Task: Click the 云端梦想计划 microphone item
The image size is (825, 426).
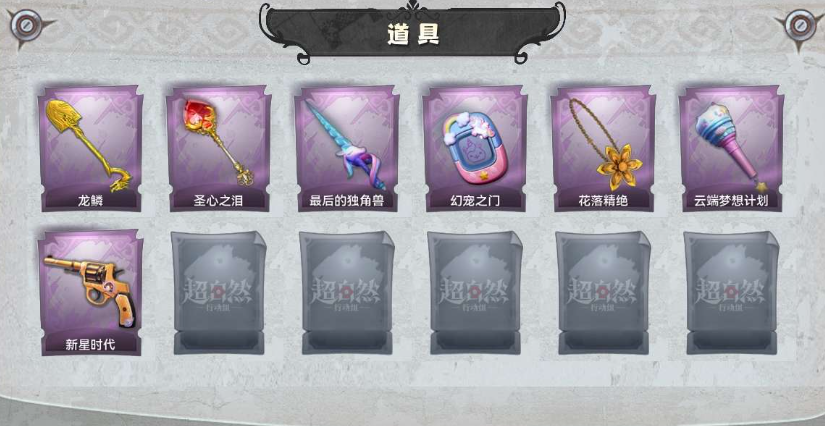Action: 731,148
